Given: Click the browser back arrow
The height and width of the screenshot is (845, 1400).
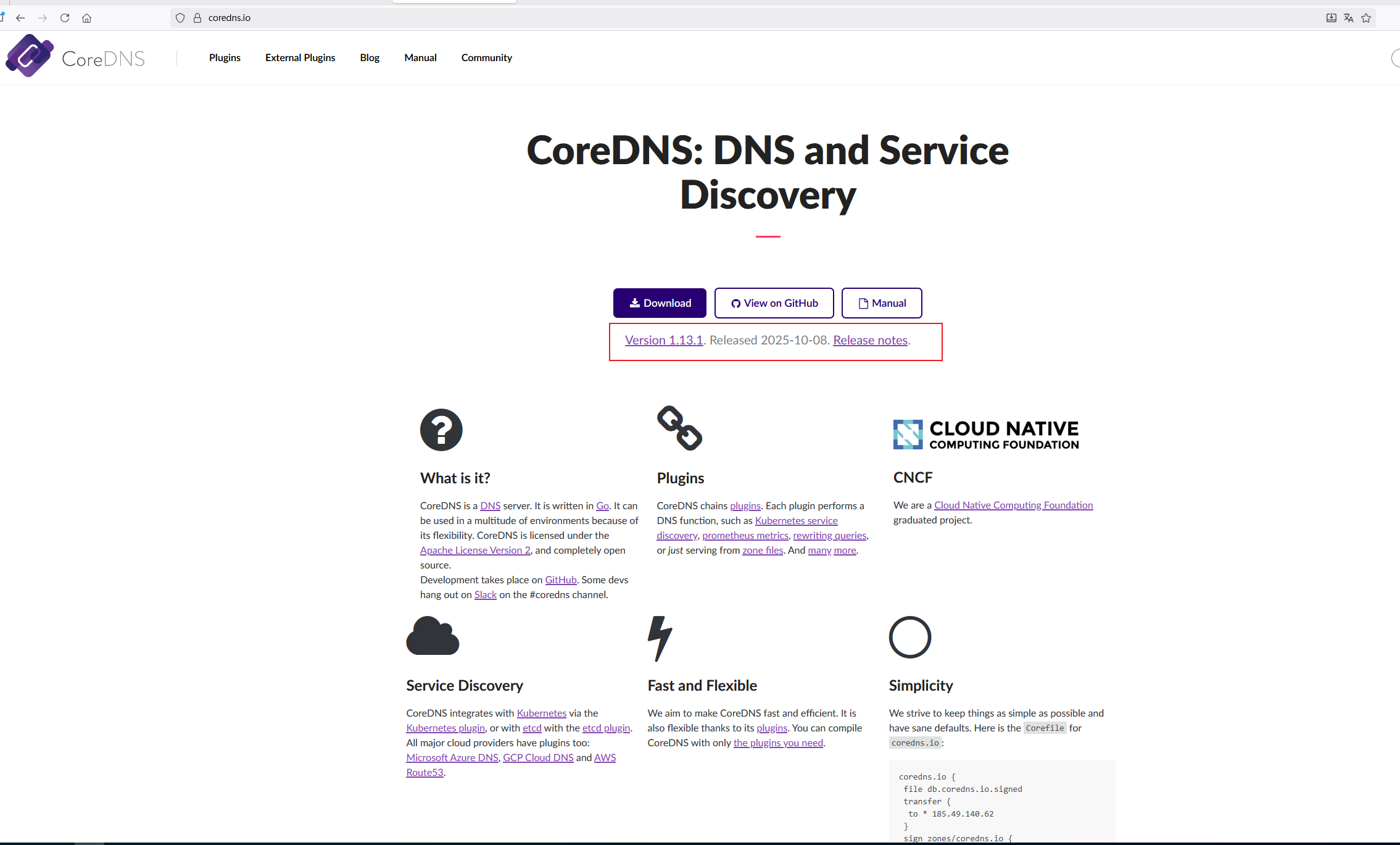Looking at the screenshot, I should coord(20,18).
